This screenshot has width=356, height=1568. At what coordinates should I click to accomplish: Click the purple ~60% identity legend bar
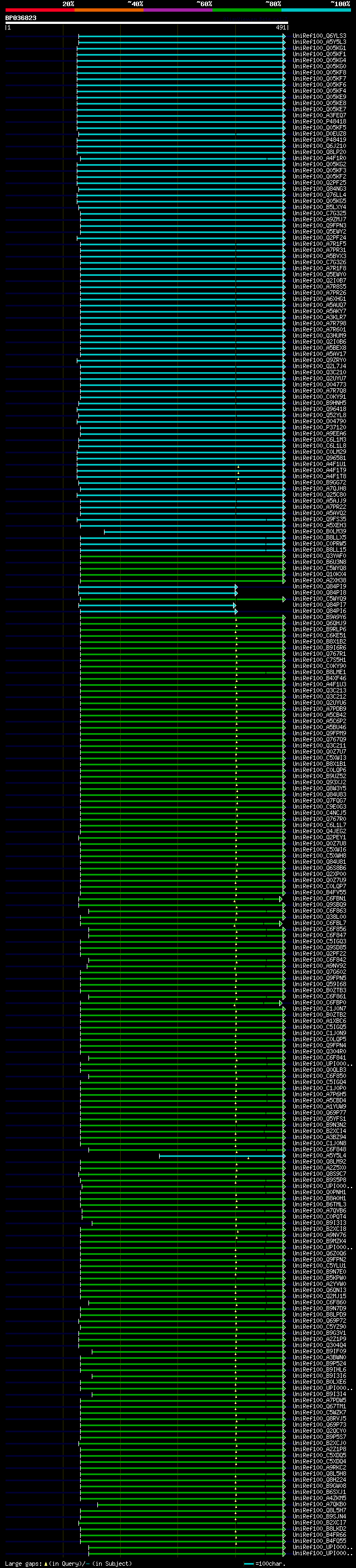click(x=179, y=10)
